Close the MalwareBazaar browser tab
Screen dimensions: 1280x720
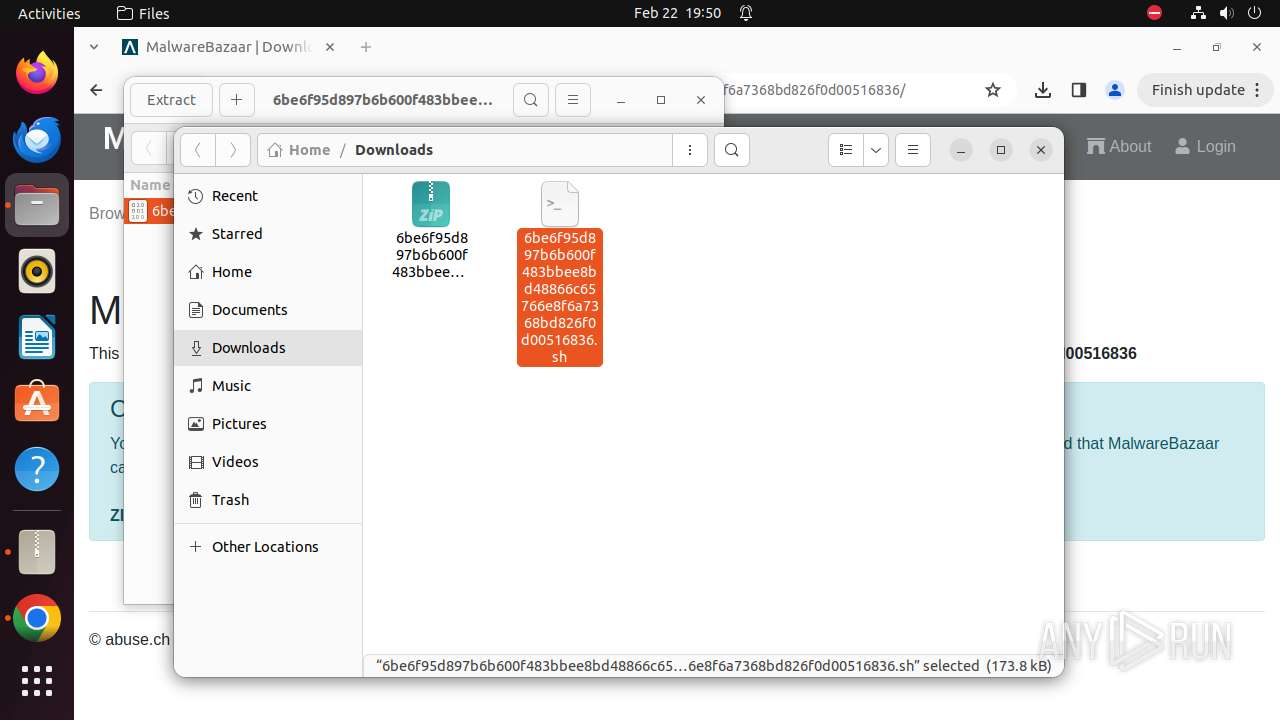330,47
